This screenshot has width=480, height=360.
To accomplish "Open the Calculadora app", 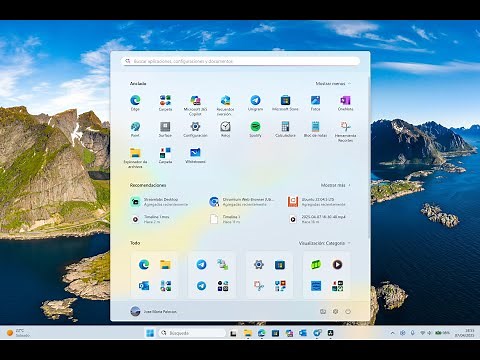I will click(x=285, y=129).
